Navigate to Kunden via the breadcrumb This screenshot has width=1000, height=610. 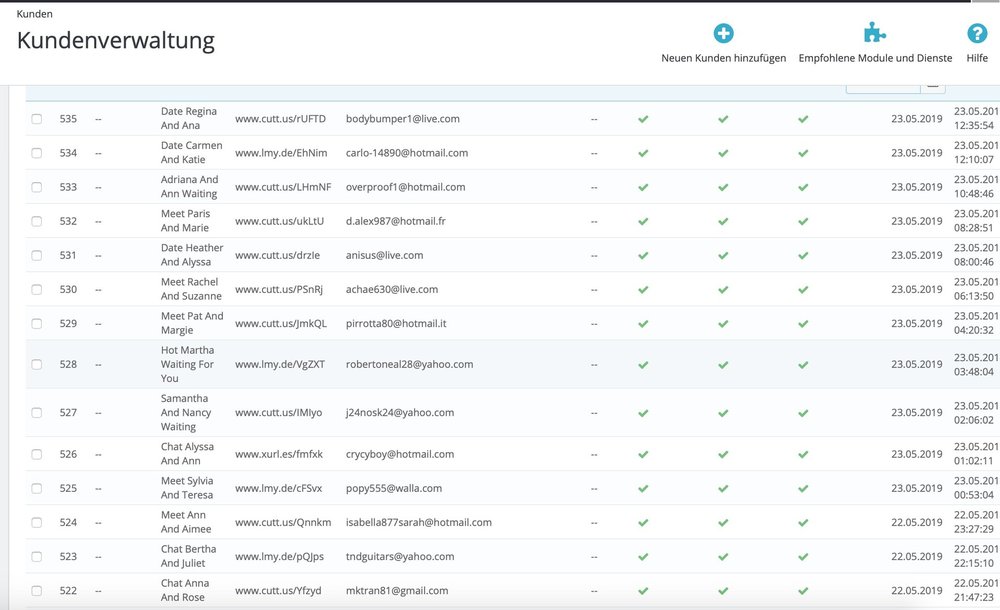tap(34, 13)
